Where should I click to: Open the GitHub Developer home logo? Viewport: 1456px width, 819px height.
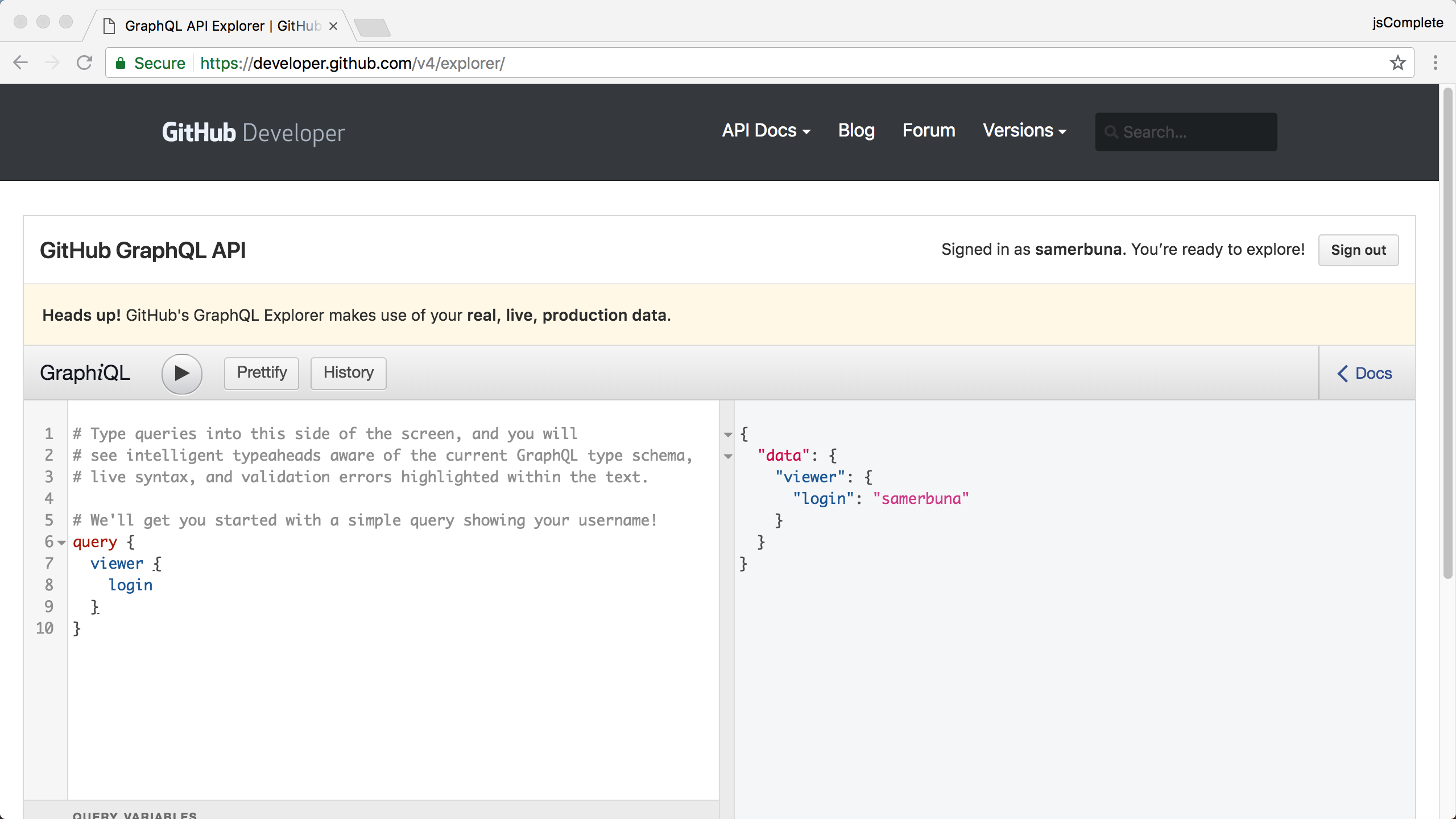pyautogui.click(x=254, y=133)
